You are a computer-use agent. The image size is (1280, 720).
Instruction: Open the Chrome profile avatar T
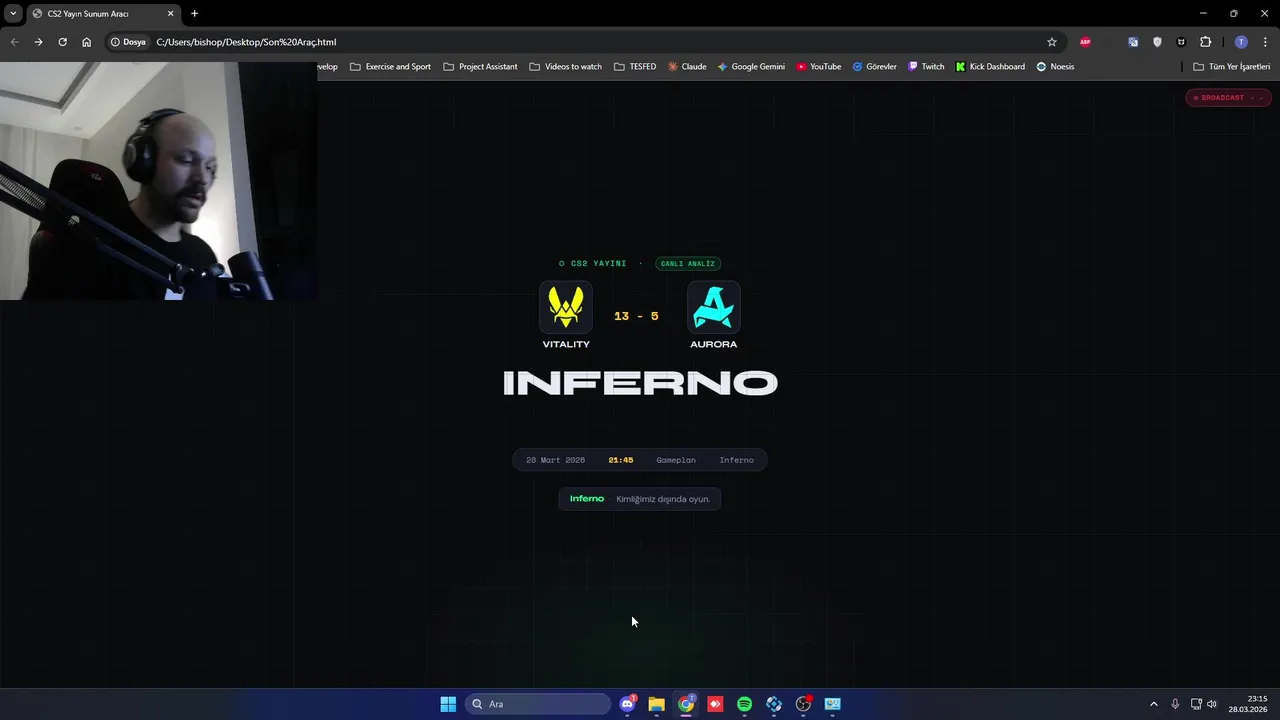(x=1241, y=42)
